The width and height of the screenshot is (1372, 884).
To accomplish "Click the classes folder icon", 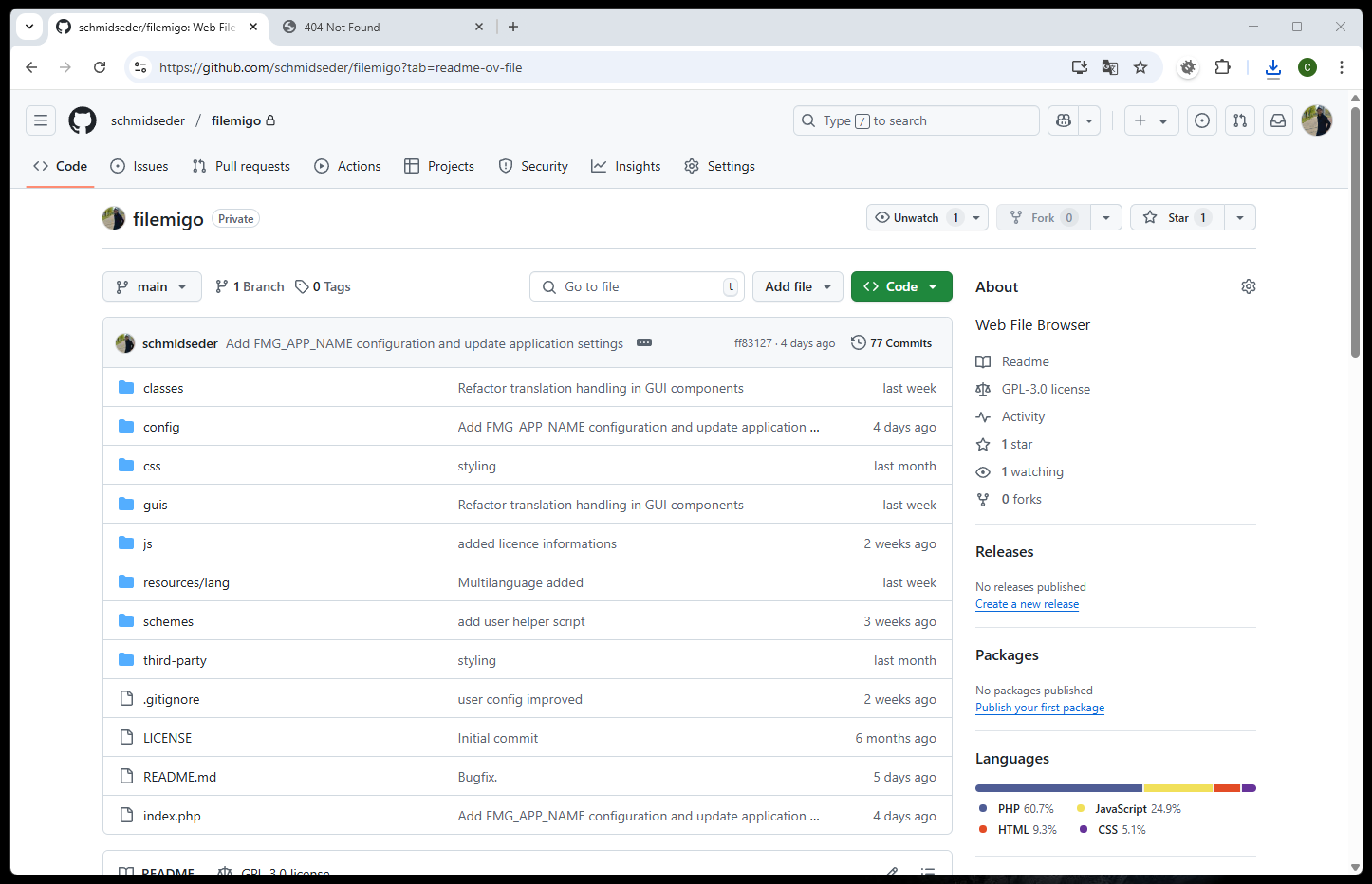I will [126, 387].
